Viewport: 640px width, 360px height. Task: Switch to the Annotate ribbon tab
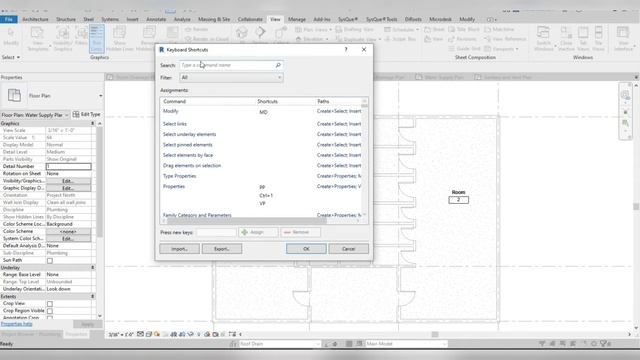coord(156,19)
